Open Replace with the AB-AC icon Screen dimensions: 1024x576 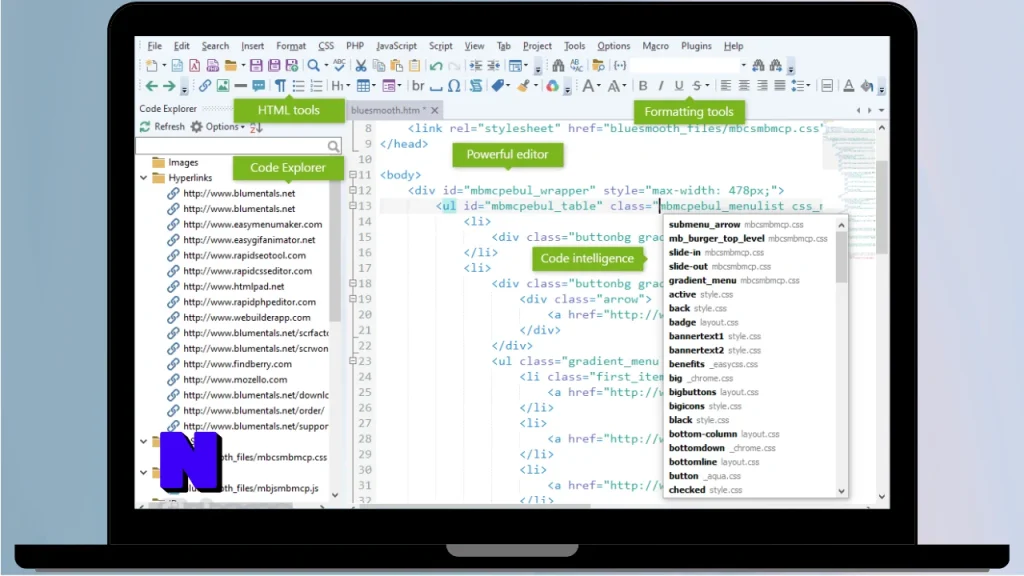[x=576, y=65]
